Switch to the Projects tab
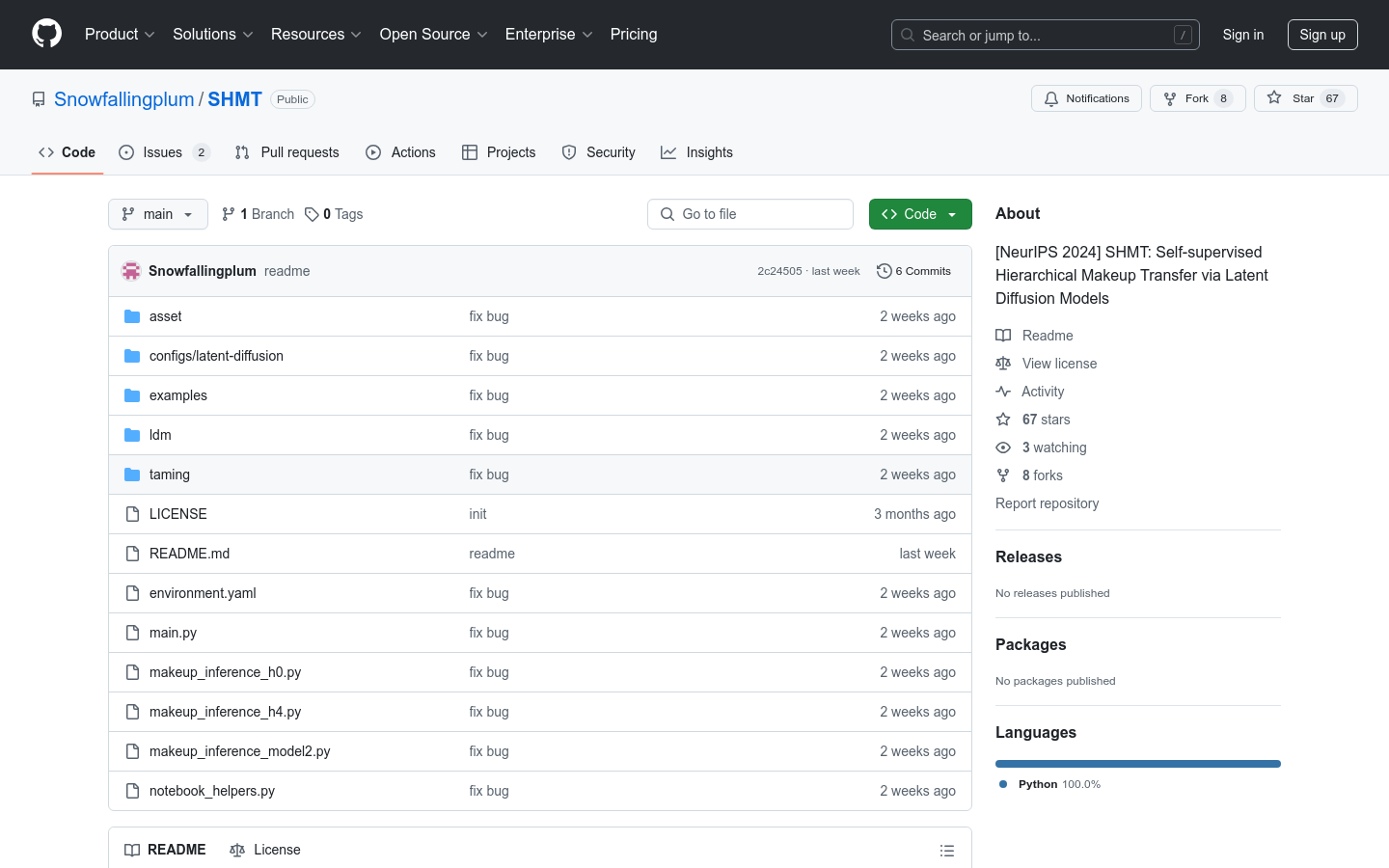The width and height of the screenshot is (1389, 868). pyautogui.click(x=499, y=152)
